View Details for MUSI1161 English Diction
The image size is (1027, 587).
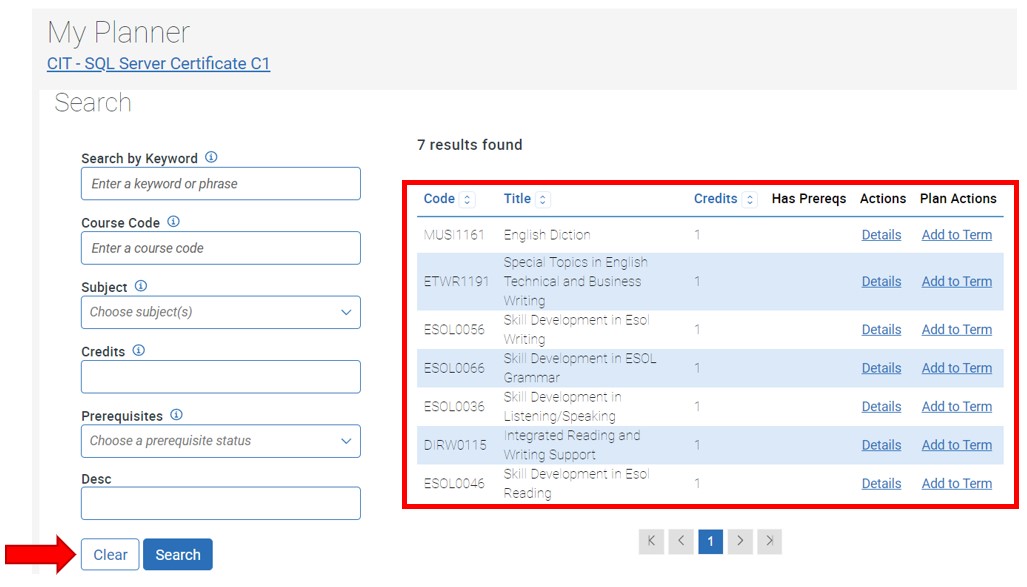(881, 235)
